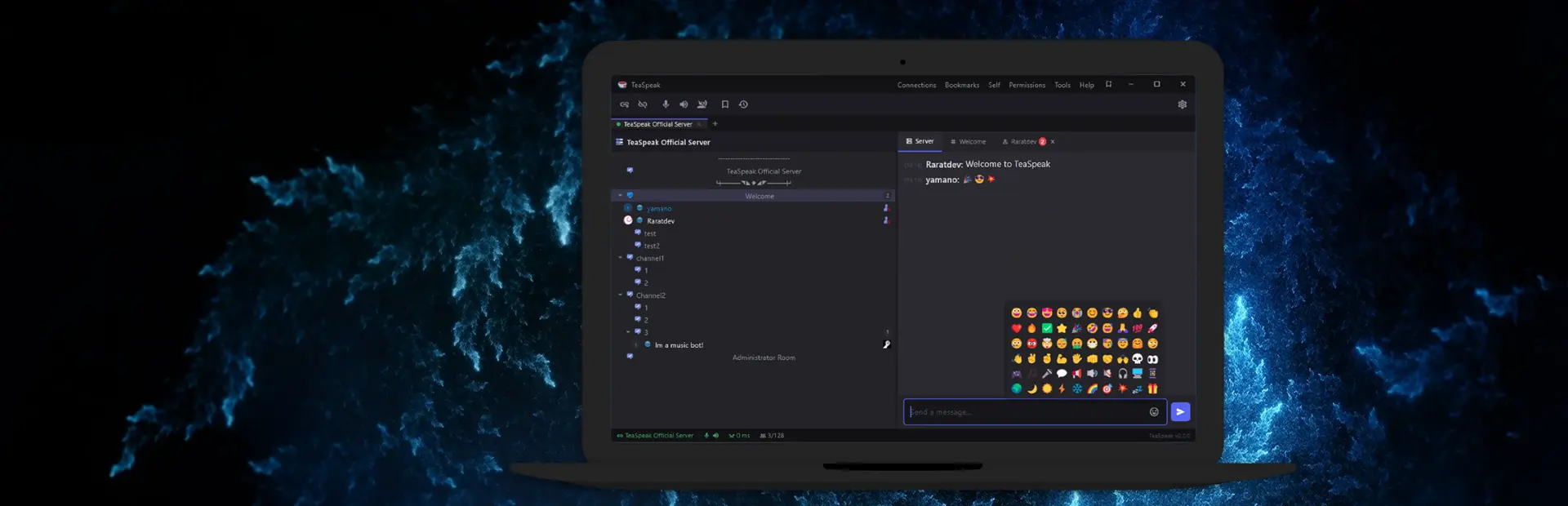Mute the microphone from the toolbar
1568x506 pixels.
[x=666, y=104]
